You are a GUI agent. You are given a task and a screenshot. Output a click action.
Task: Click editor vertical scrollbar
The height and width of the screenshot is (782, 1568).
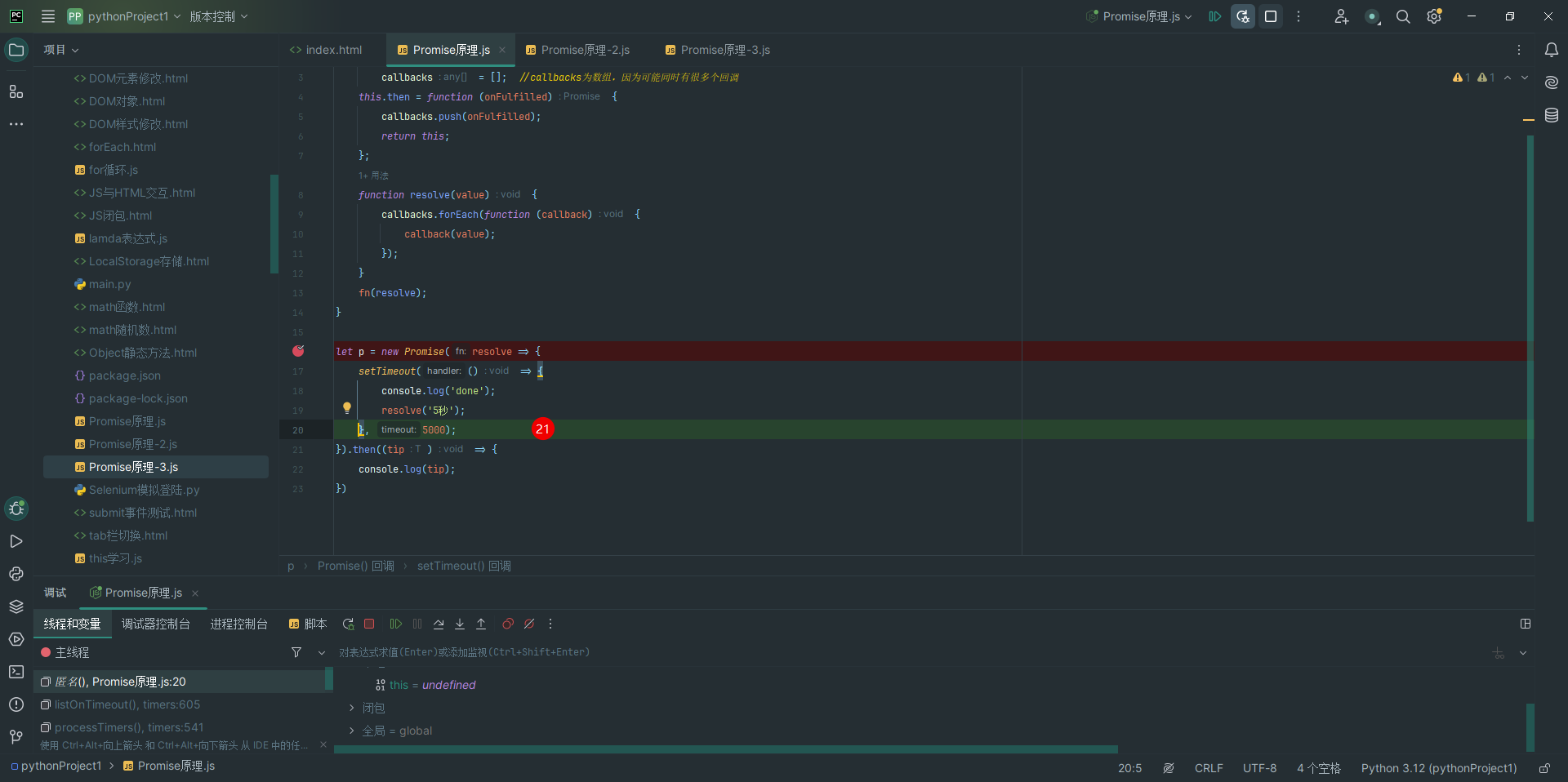1530,328
